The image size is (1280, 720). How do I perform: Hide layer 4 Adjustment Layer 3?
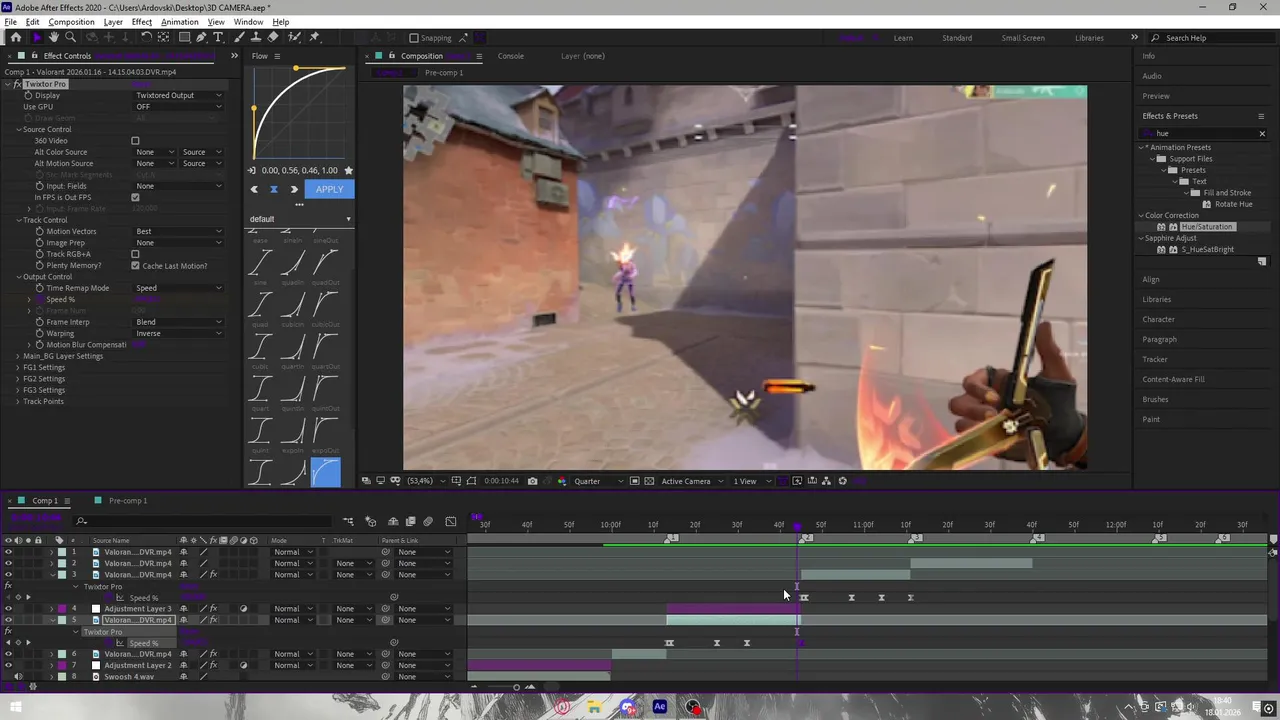click(x=8, y=608)
